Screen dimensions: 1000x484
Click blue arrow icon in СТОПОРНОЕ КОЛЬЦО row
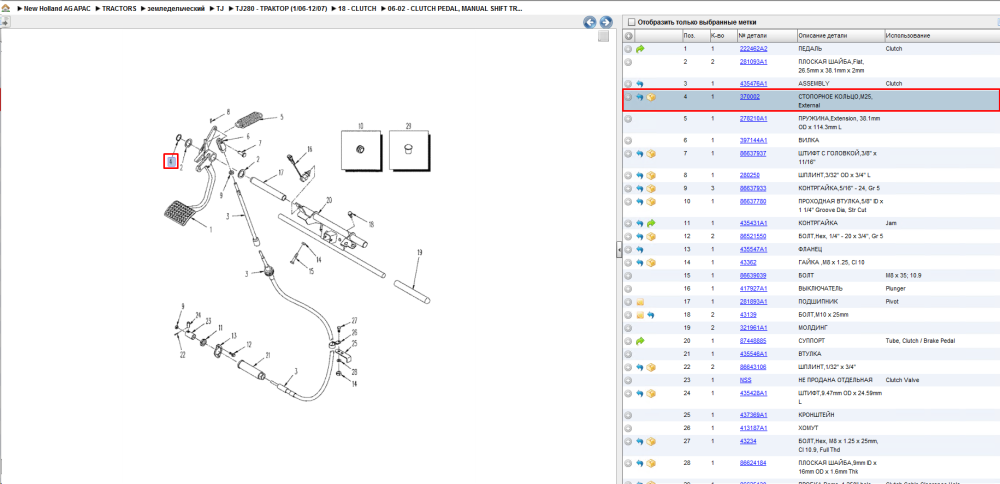tap(640, 98)
